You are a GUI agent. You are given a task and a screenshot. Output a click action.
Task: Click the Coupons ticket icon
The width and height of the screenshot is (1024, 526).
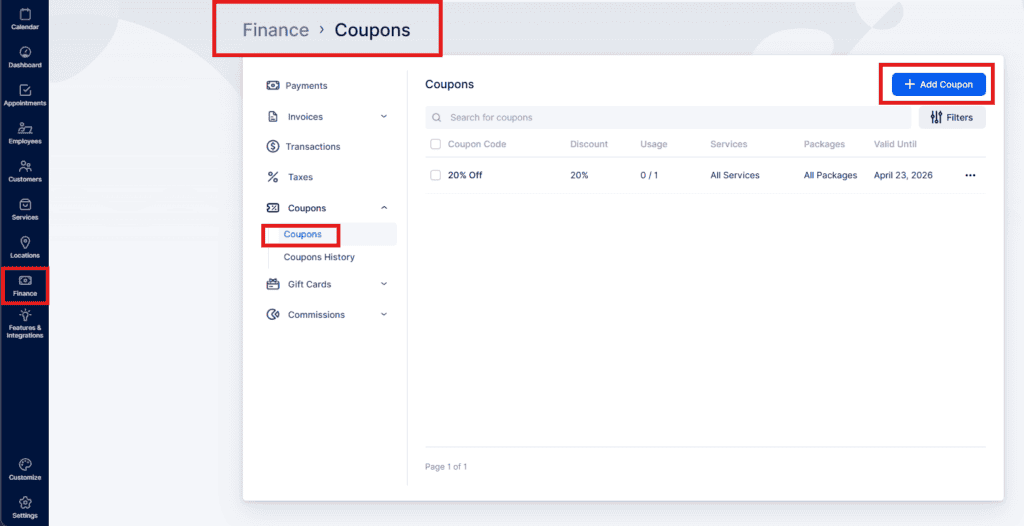(273, 208)
